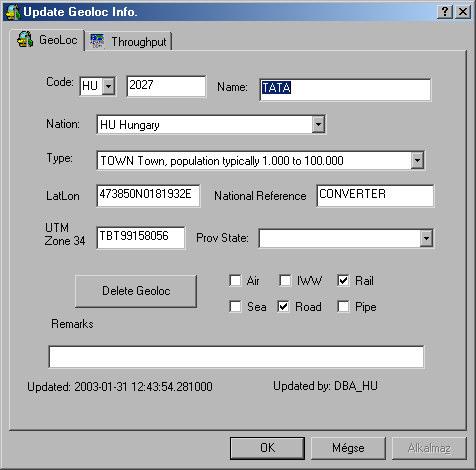The width and height of the screenshot is (476, 470).
Task: Click the Delete Geoloc button
Action: point(136,291)
